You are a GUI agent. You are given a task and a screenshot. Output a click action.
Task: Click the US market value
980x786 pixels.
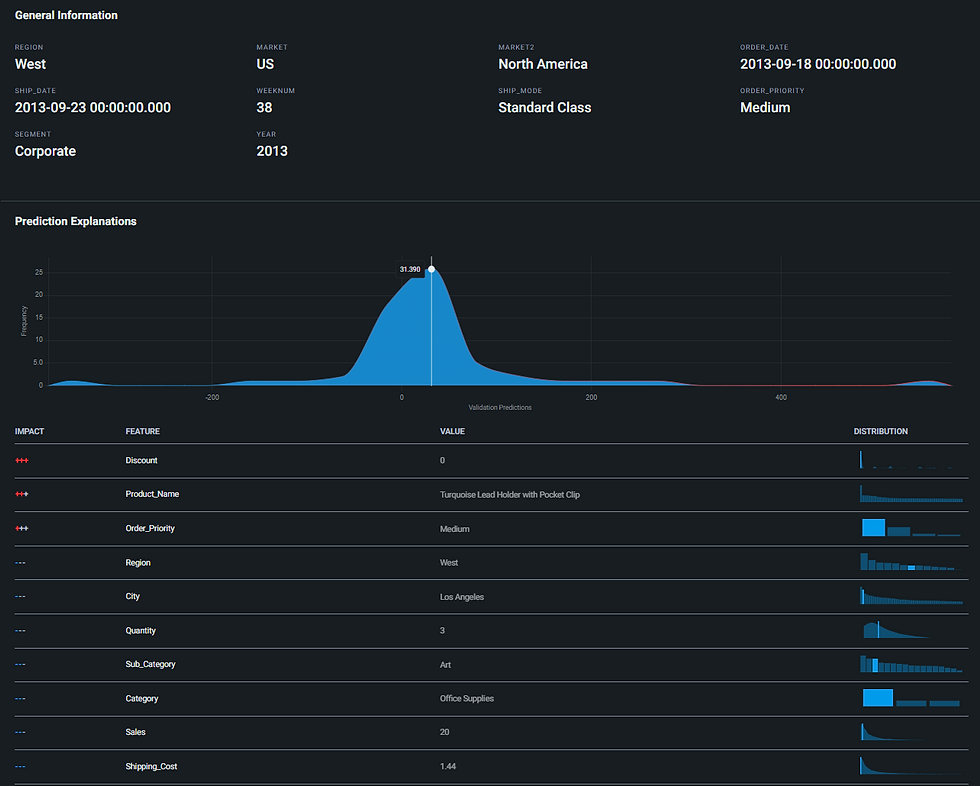point(265,64)
